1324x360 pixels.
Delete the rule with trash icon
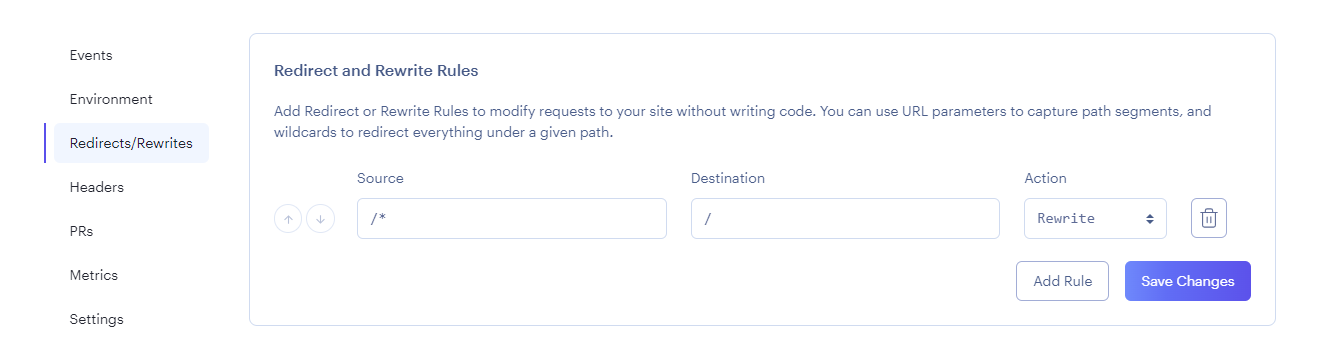(x=1208, y=218)
